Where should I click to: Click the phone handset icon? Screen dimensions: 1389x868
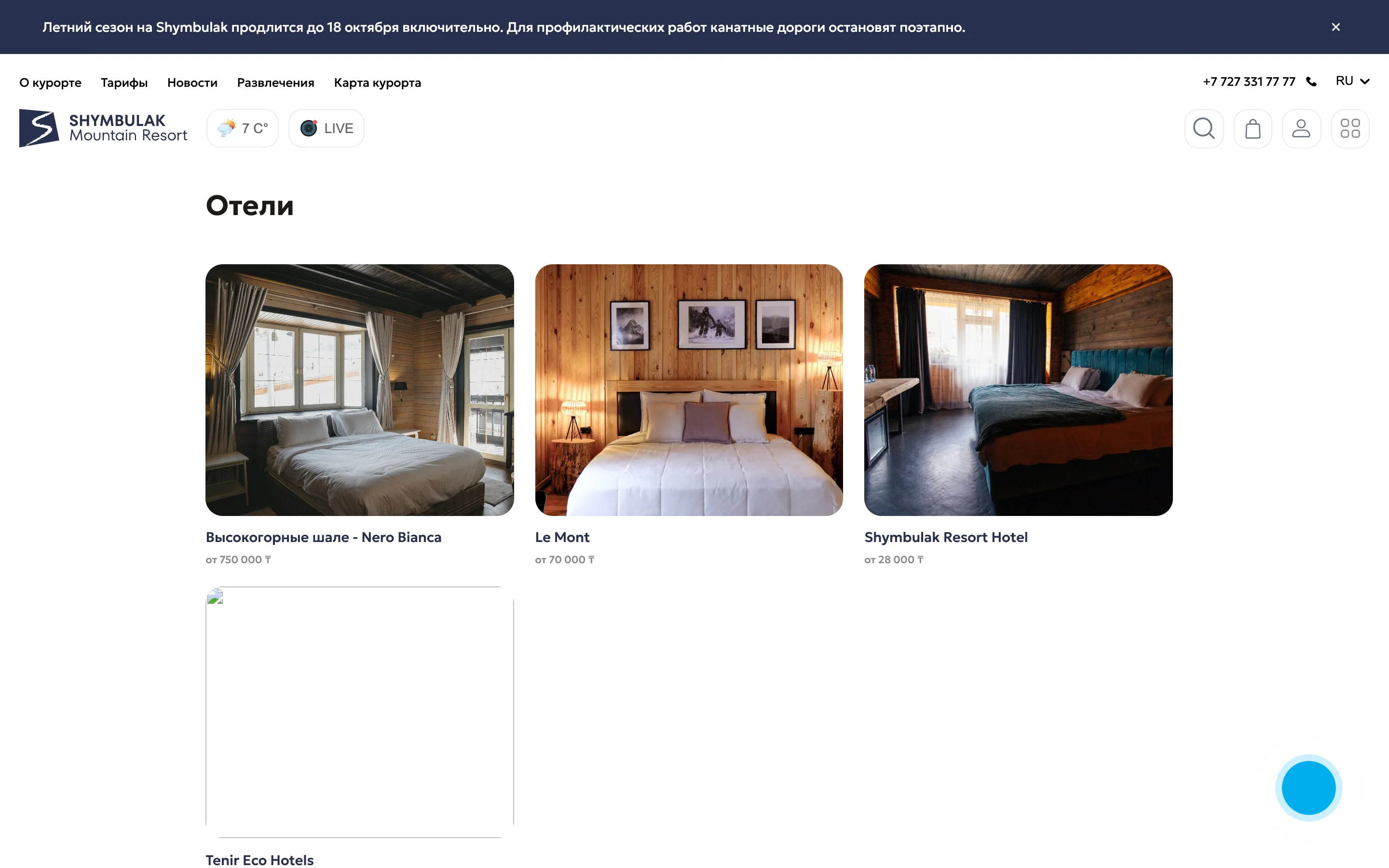(1311, 81)
